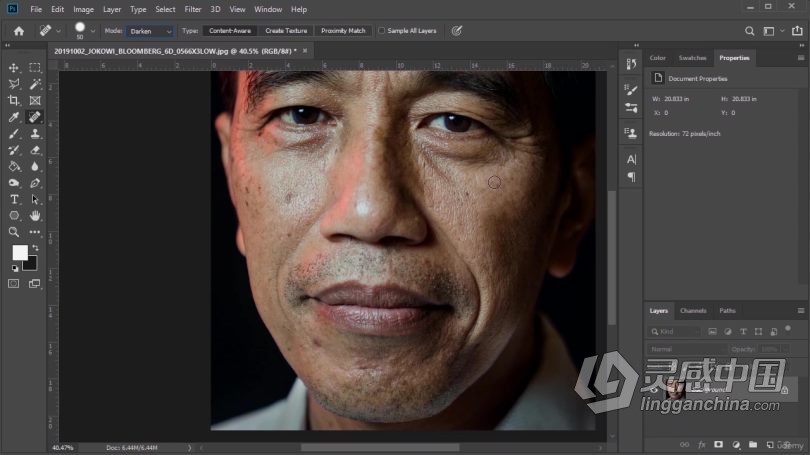The height and width of the screenshot is (455, 810).
Task: Select the Brush tool
Action: (x=14, y=134)
